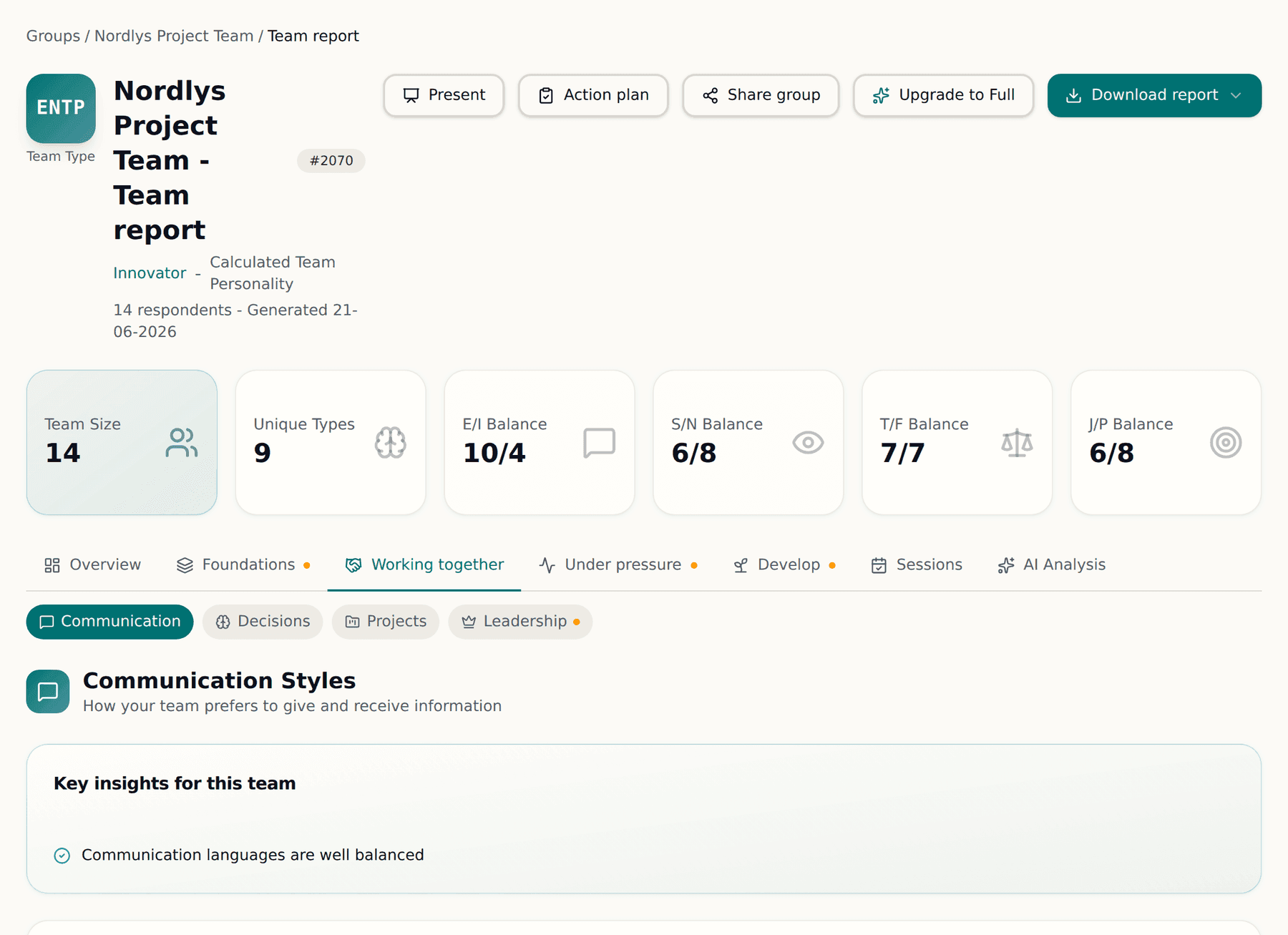This screenshot has height=935, width=1288.
Task: Click the Team Size people icon
Action: point(182,442)
